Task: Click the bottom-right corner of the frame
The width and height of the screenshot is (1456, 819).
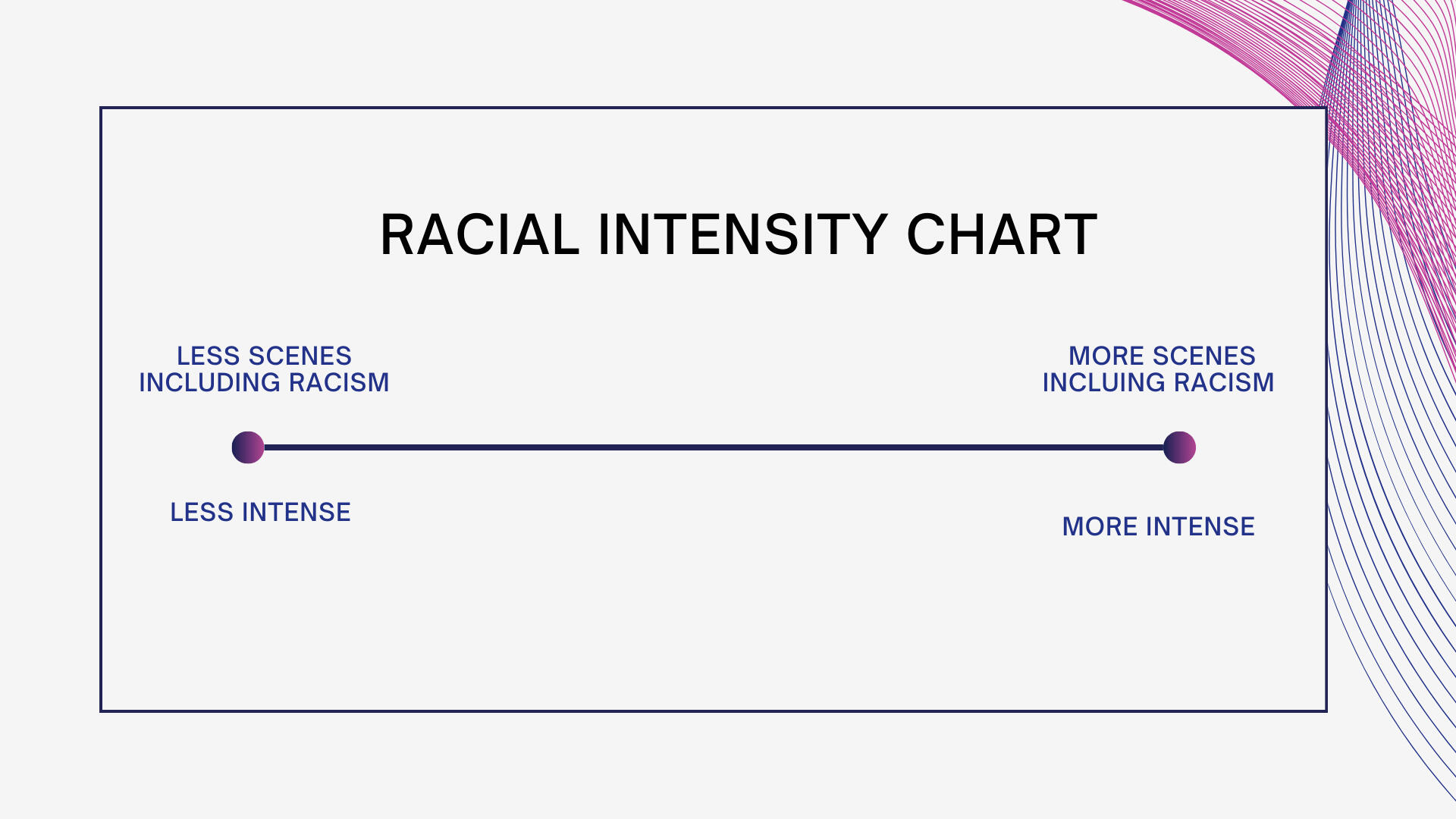Action: point(1326,711)
